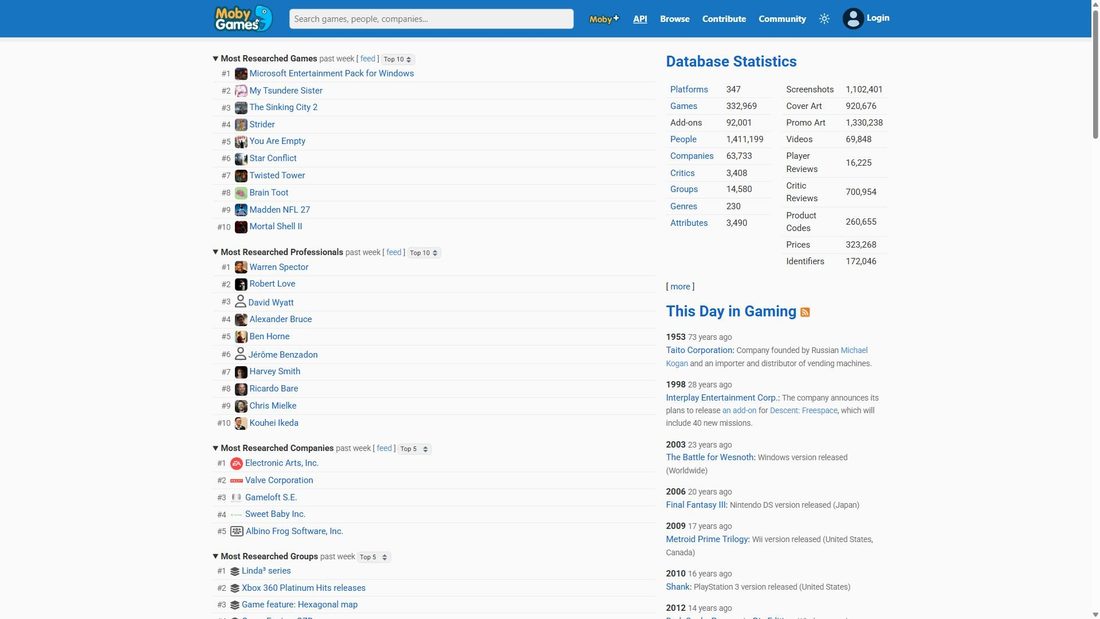Click the Mortal Shell II thumbnail icon

pyautogui.click(x=241, y=227)
